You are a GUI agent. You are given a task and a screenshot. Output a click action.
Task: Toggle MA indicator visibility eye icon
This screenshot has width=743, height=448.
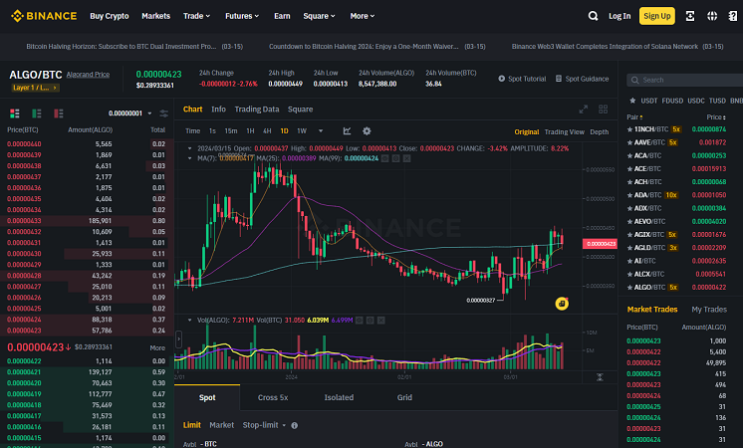coord(385,158)
